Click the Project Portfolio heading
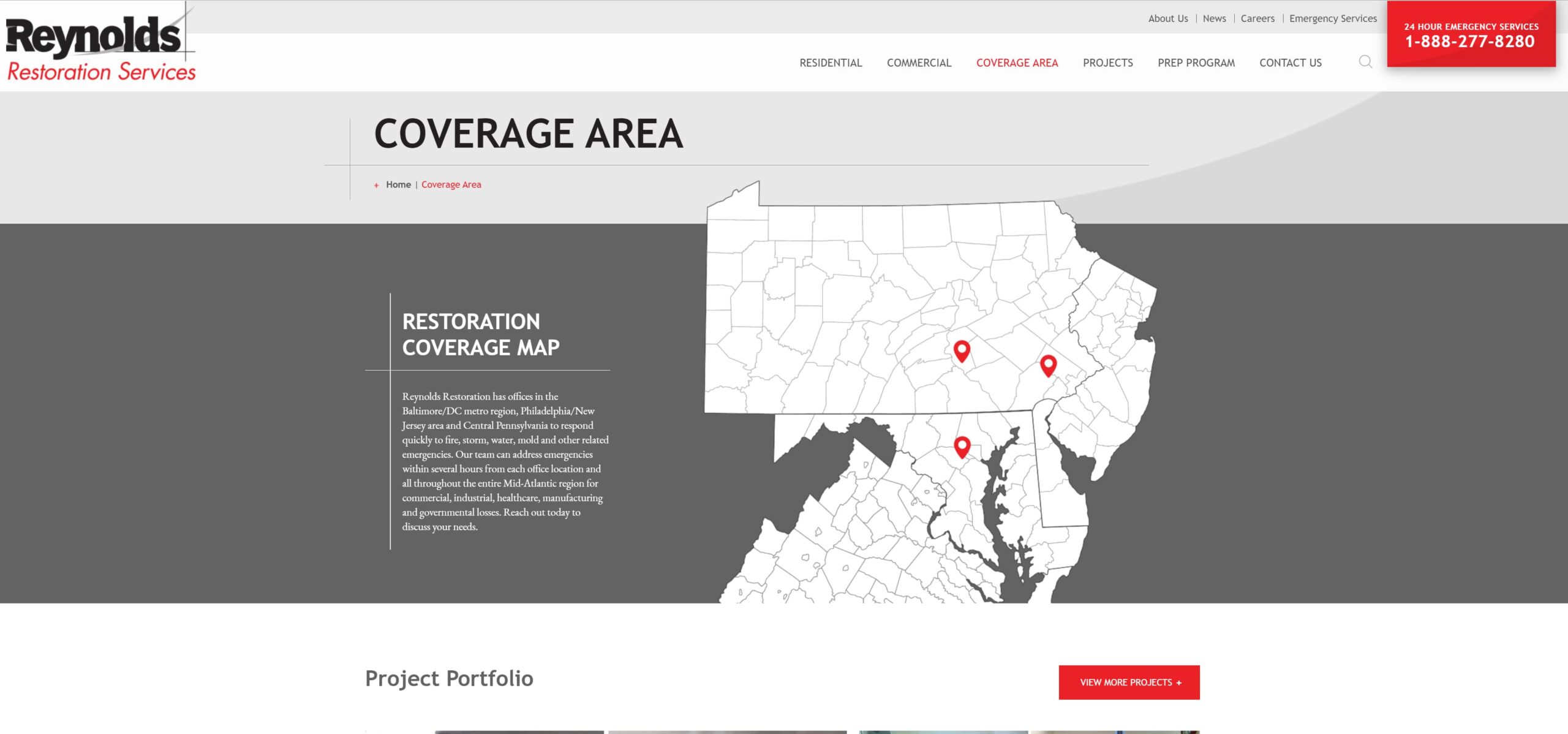This screenshot has width=1568, height=734. coord(449,678)
